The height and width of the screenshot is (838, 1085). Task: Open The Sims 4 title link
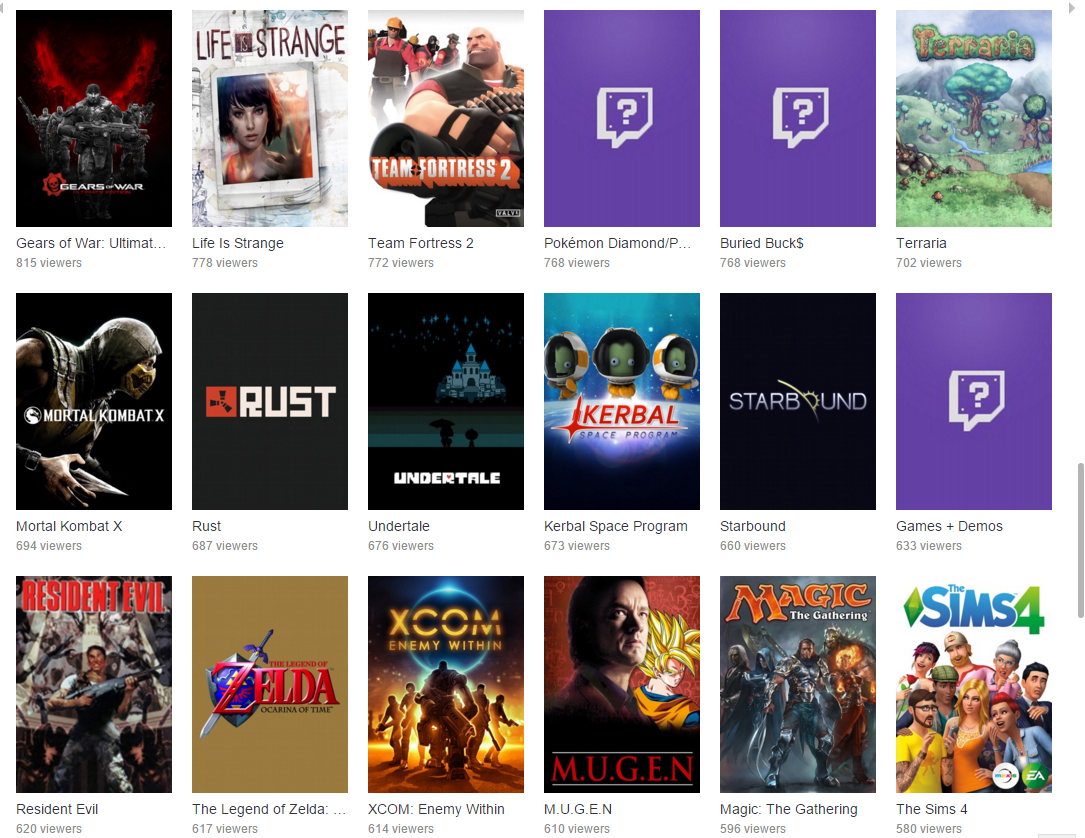coord(931,809)
